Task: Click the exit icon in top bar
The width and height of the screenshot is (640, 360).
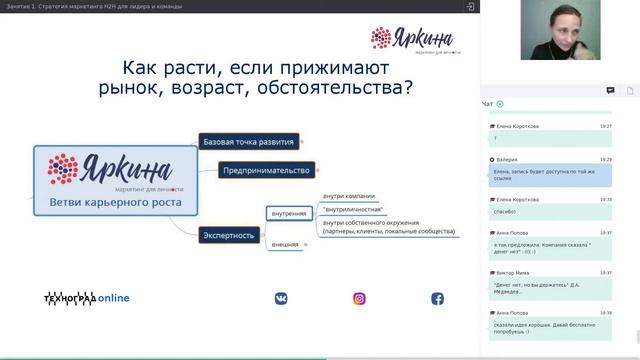Action: click(x=470, y=6)
